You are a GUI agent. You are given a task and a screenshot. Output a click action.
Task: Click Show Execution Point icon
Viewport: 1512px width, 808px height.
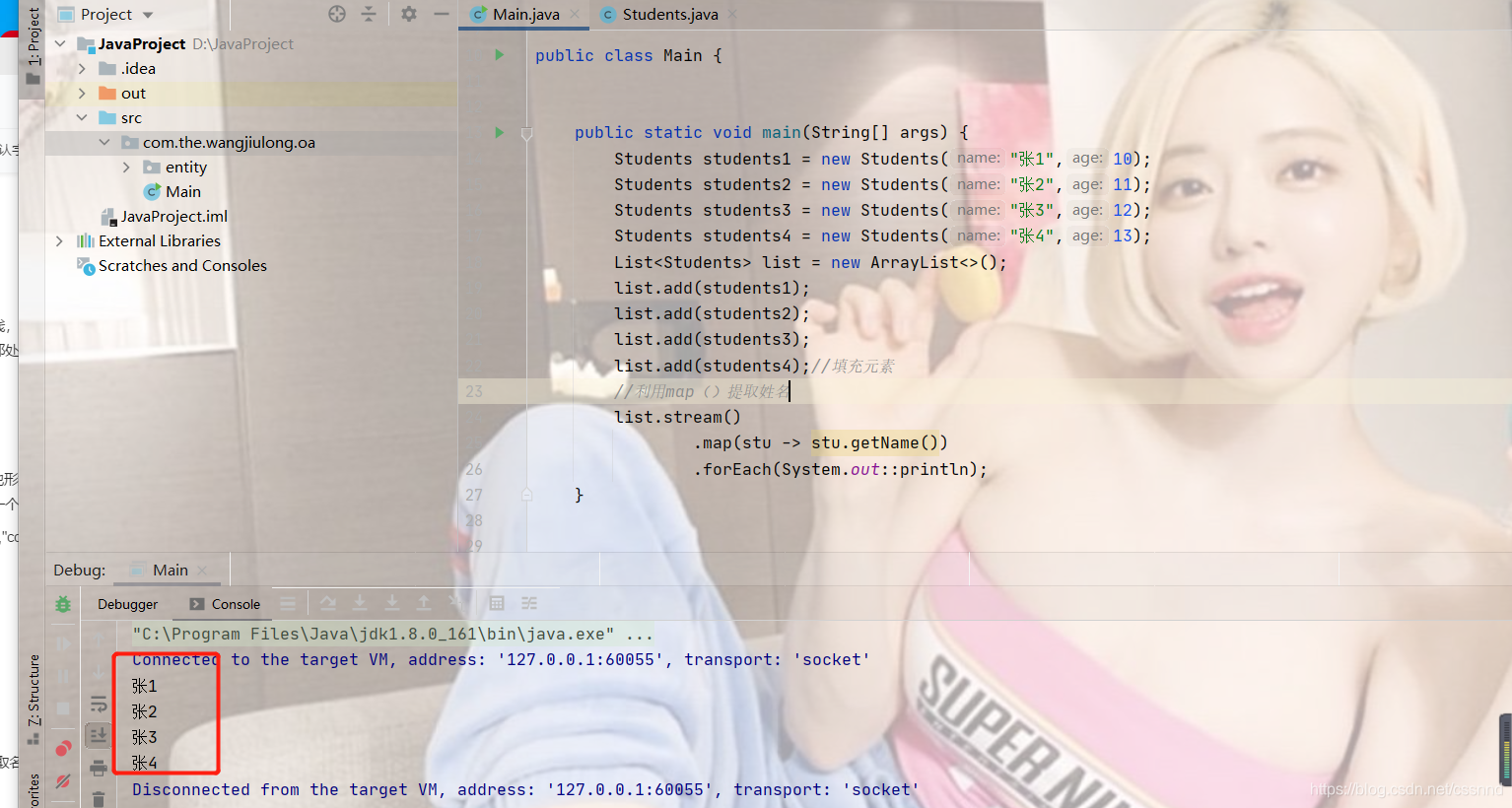click(288, 603)
